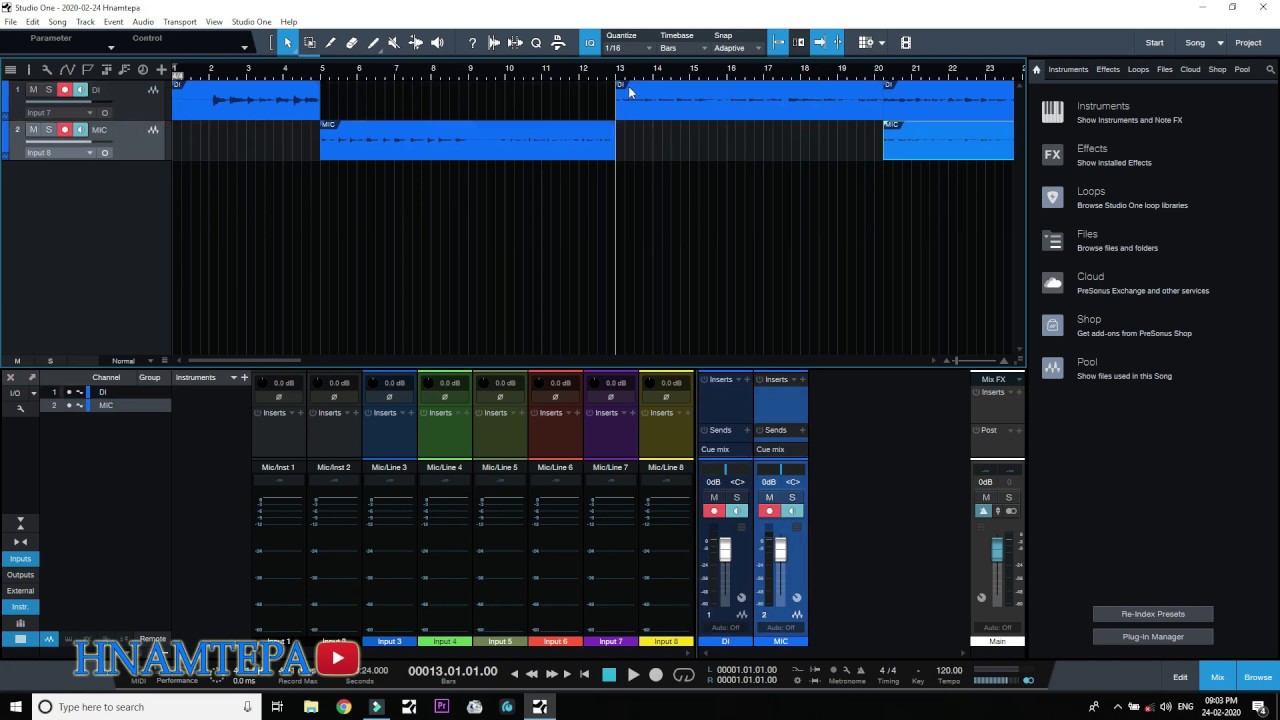Click the browser home icon
The image size is (1280, 720).
pyautogui.click(x=1037, y=70)
